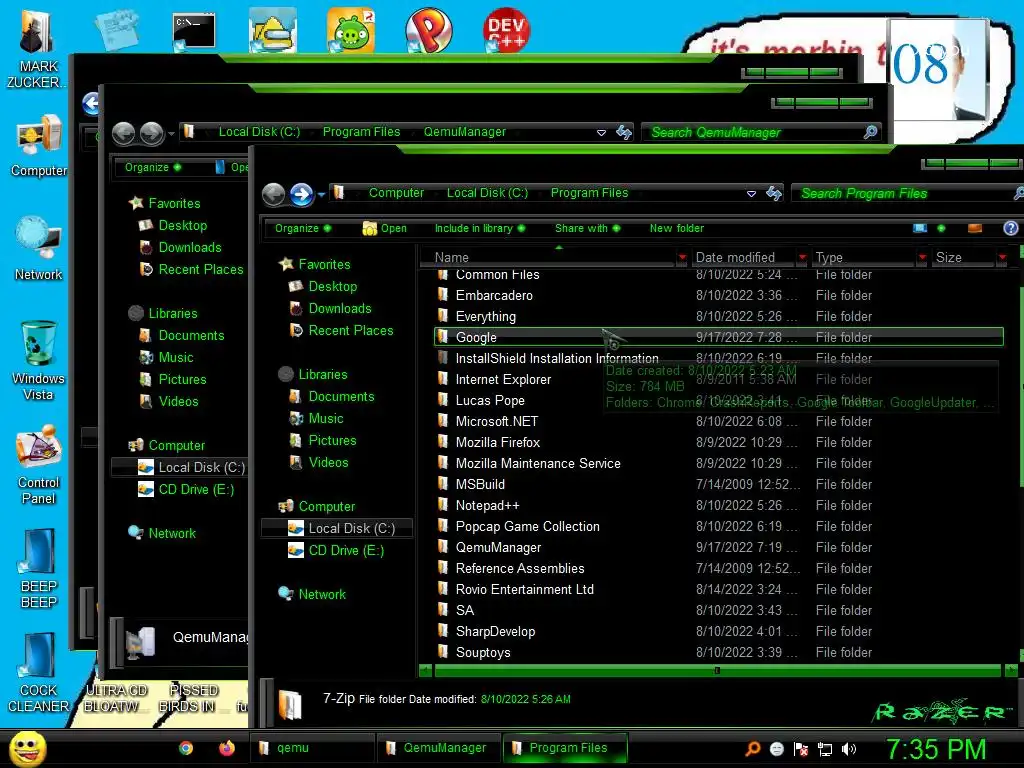Image resolution: width=1024 pixels, height=768 pixels.
Task: Open Name column filter dropdown
Action: tap(682, 257)
